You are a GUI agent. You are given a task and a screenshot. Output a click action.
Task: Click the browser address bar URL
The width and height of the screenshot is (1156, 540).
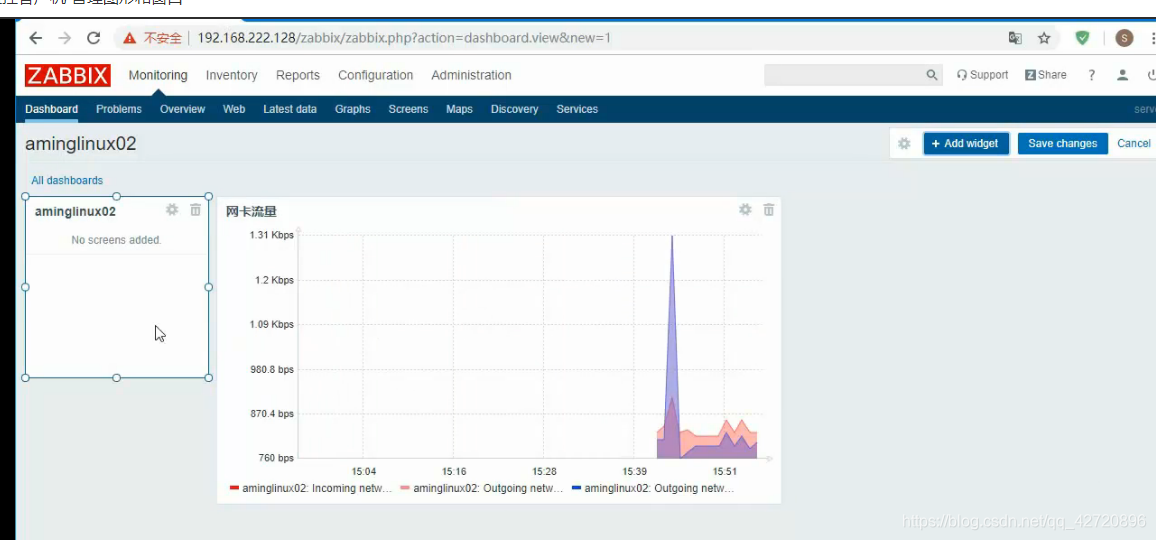click(404, 38)
